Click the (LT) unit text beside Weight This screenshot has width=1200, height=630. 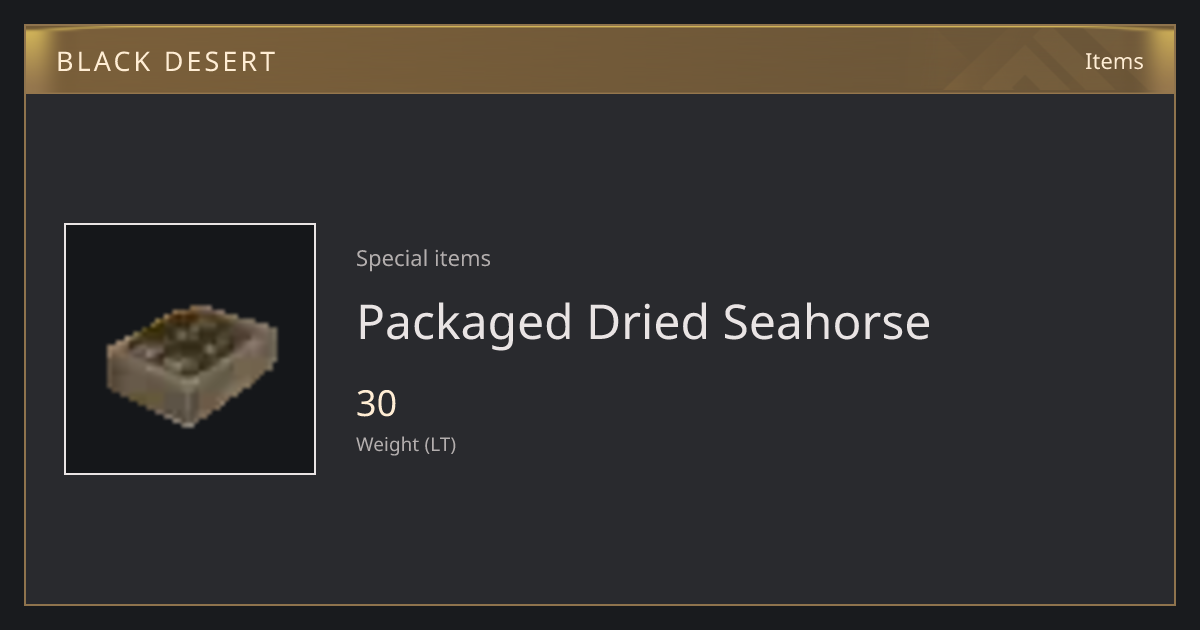[440, 444]
